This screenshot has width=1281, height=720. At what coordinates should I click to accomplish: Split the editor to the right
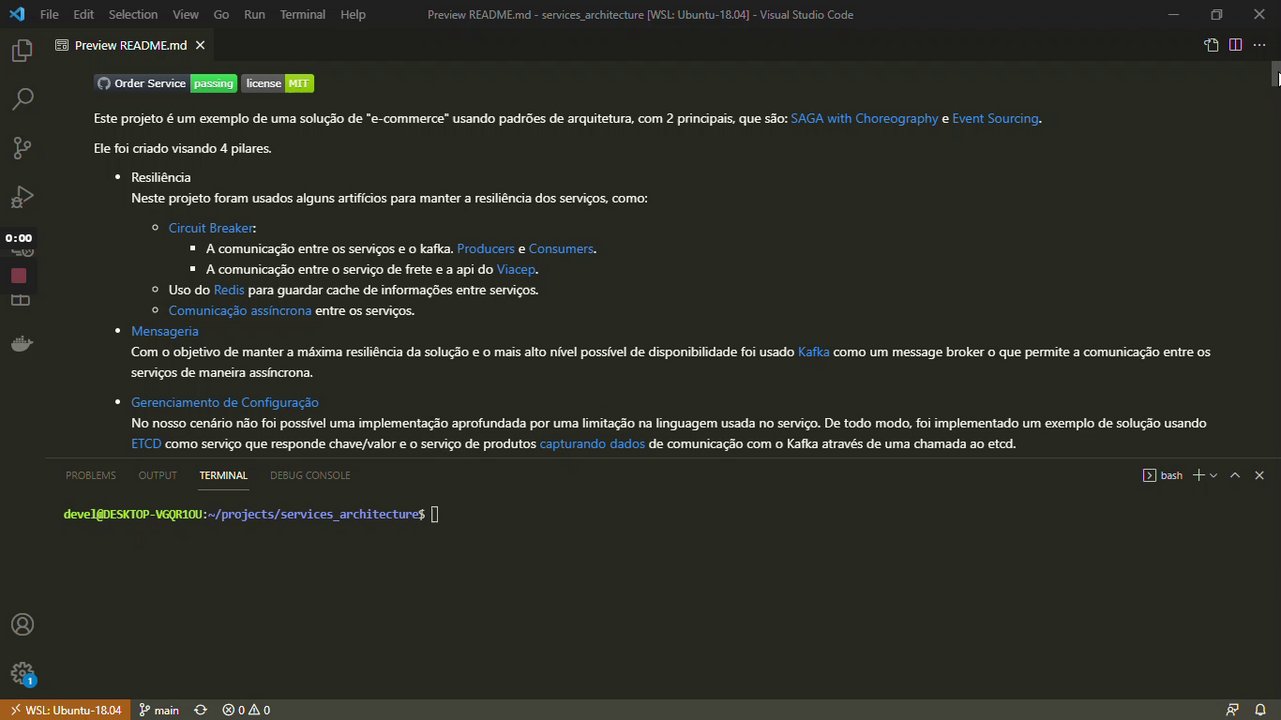(1235, 45)
